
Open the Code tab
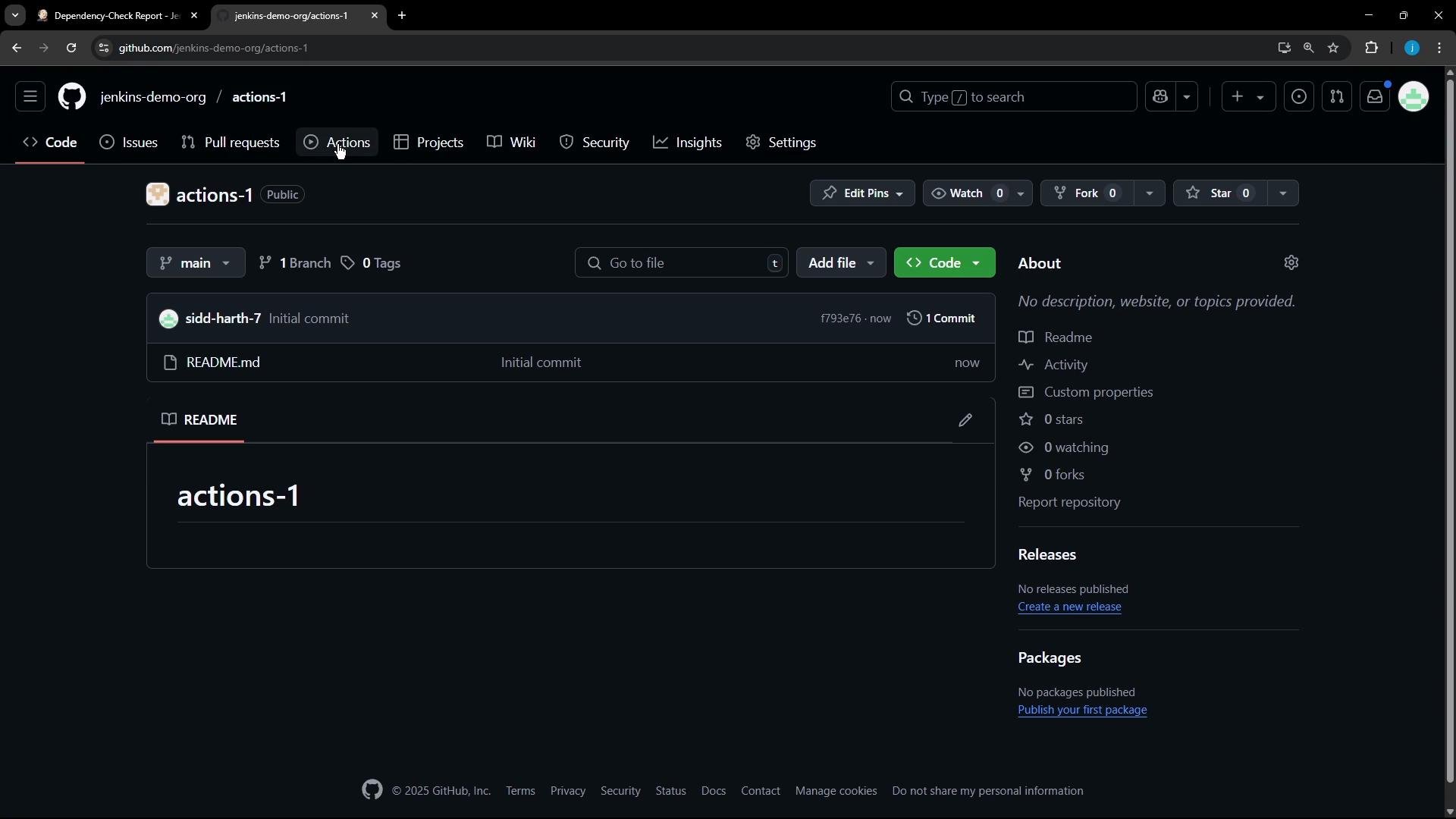(x=50, y=143)
